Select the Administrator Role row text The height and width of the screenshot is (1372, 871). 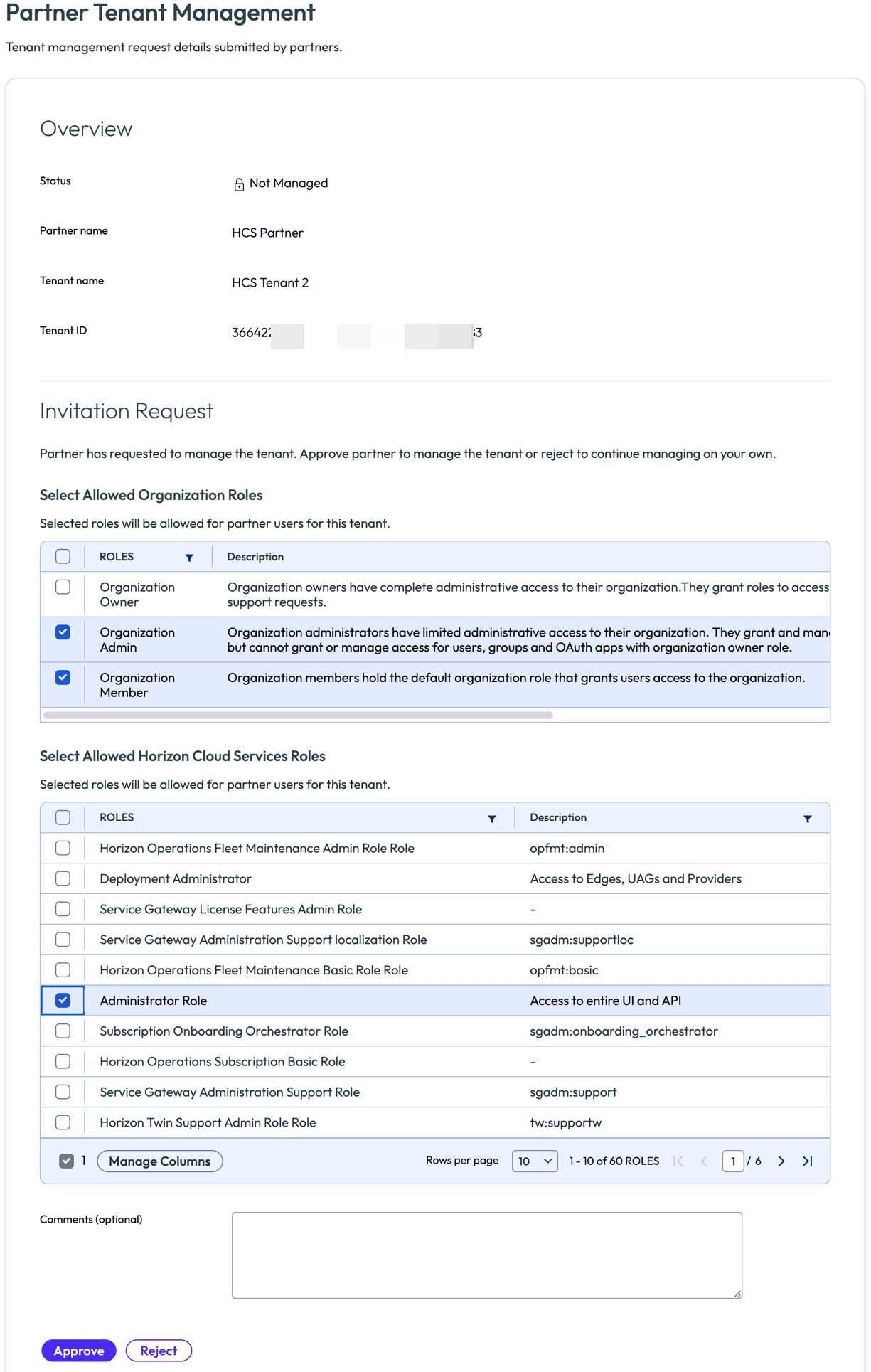154,1001
